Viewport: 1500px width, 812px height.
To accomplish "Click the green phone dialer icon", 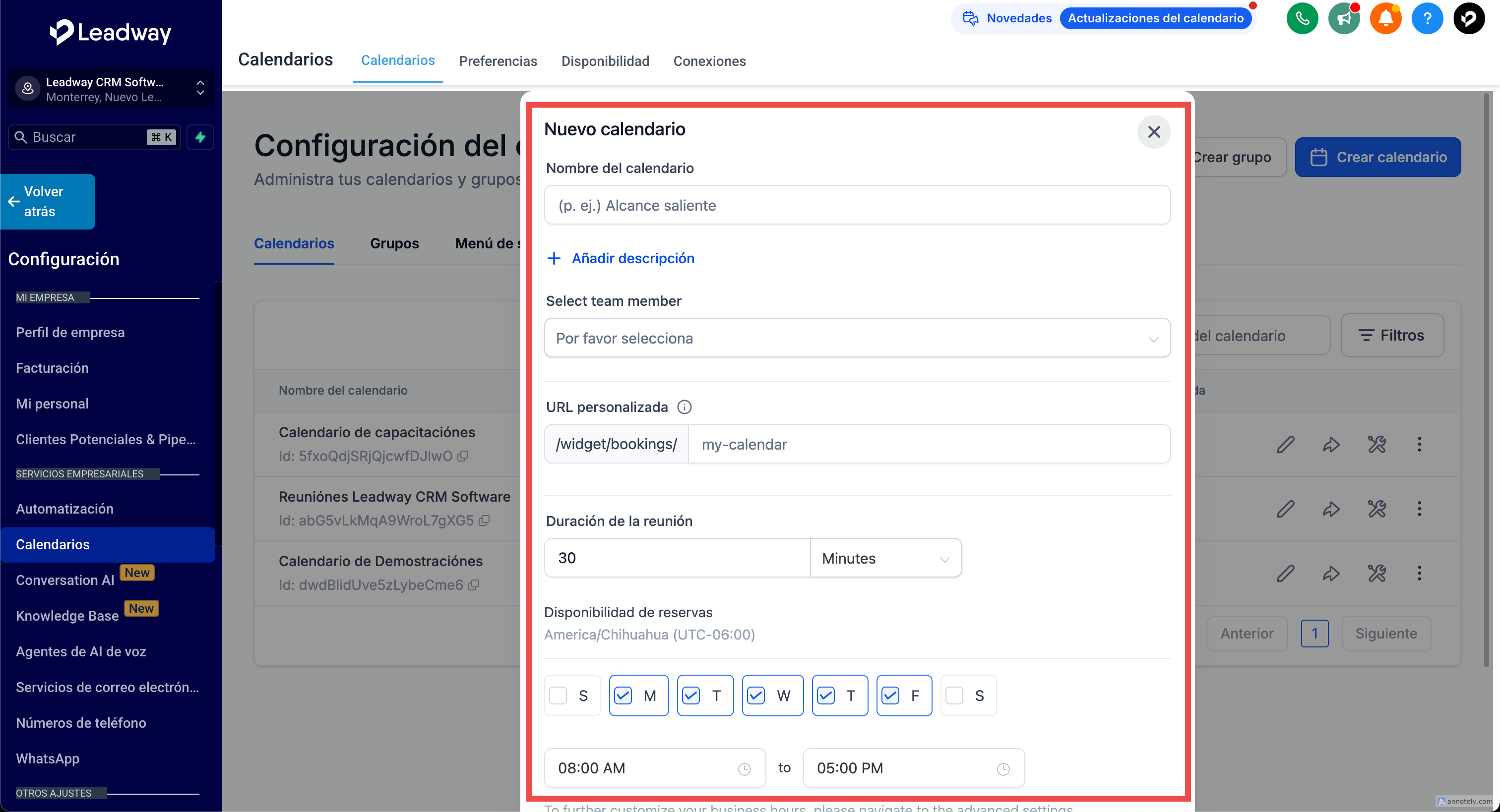I will [x=1302, y=19].
